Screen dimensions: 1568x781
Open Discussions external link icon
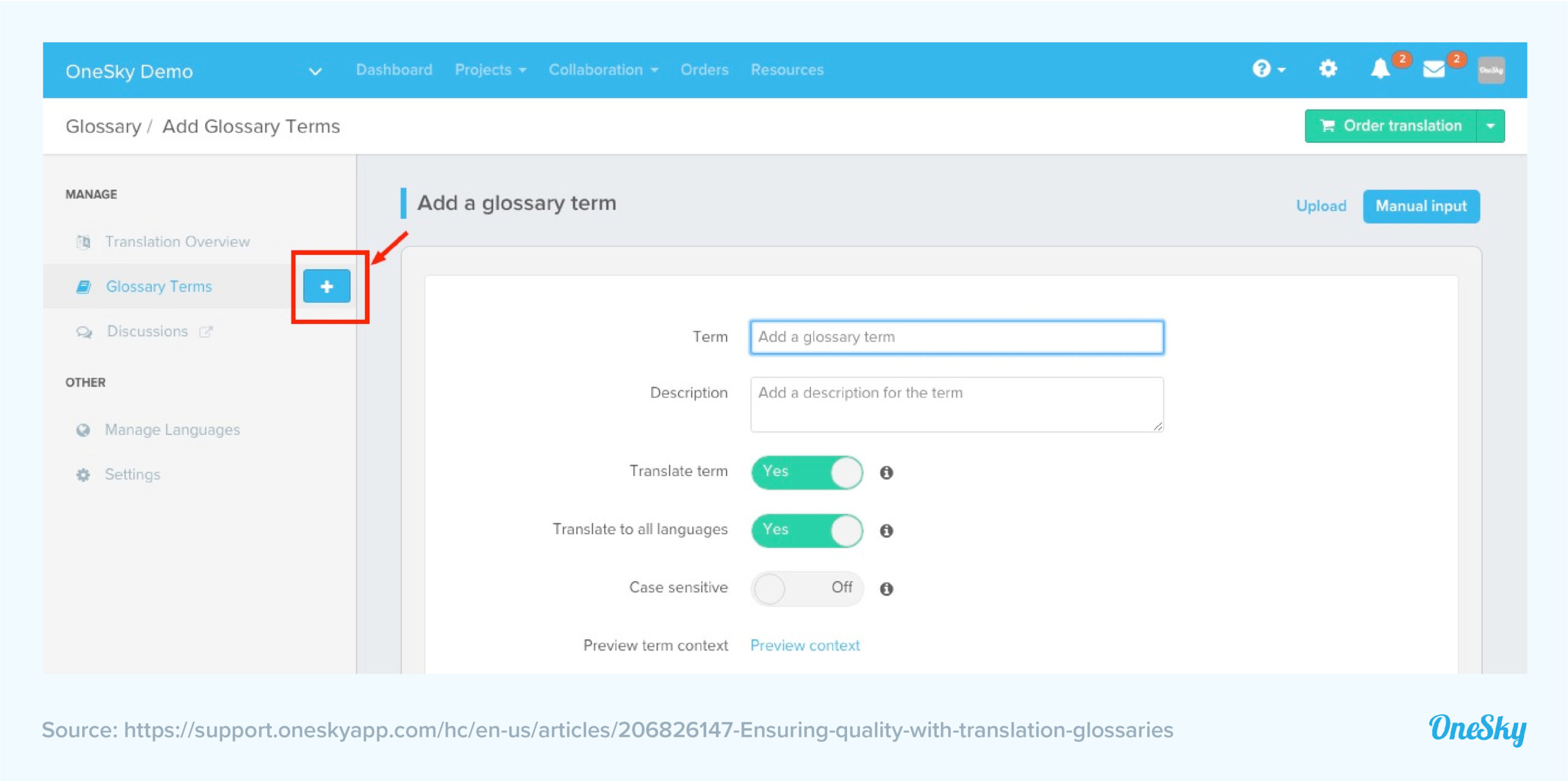[x=206, y=331]
